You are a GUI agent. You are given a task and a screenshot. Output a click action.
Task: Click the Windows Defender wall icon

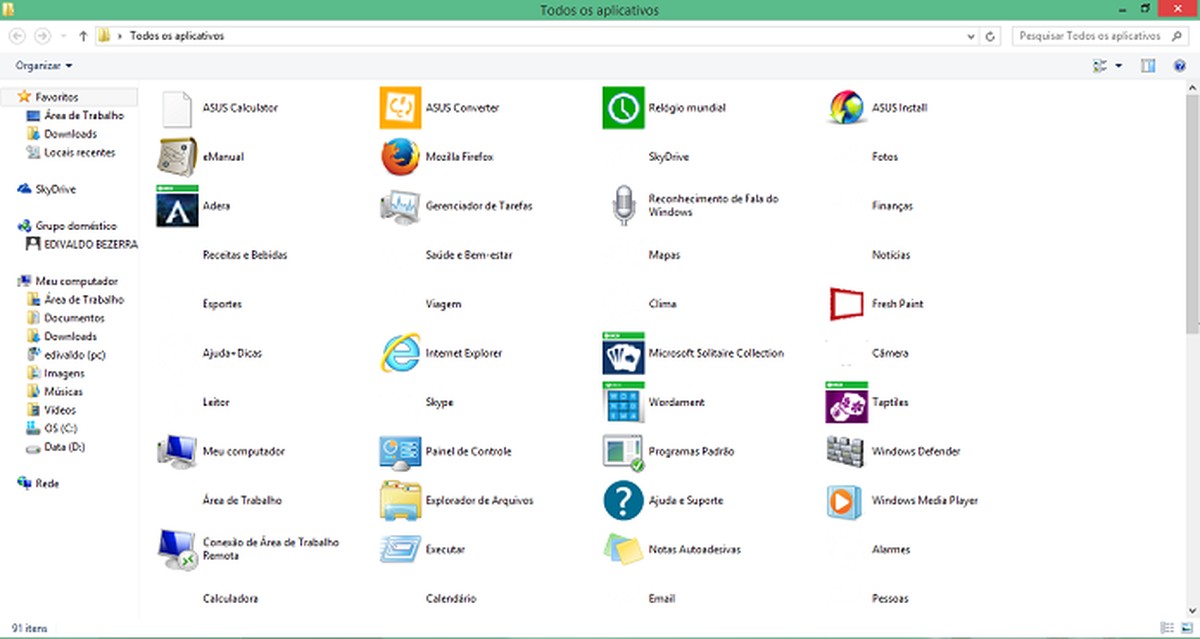845,451
